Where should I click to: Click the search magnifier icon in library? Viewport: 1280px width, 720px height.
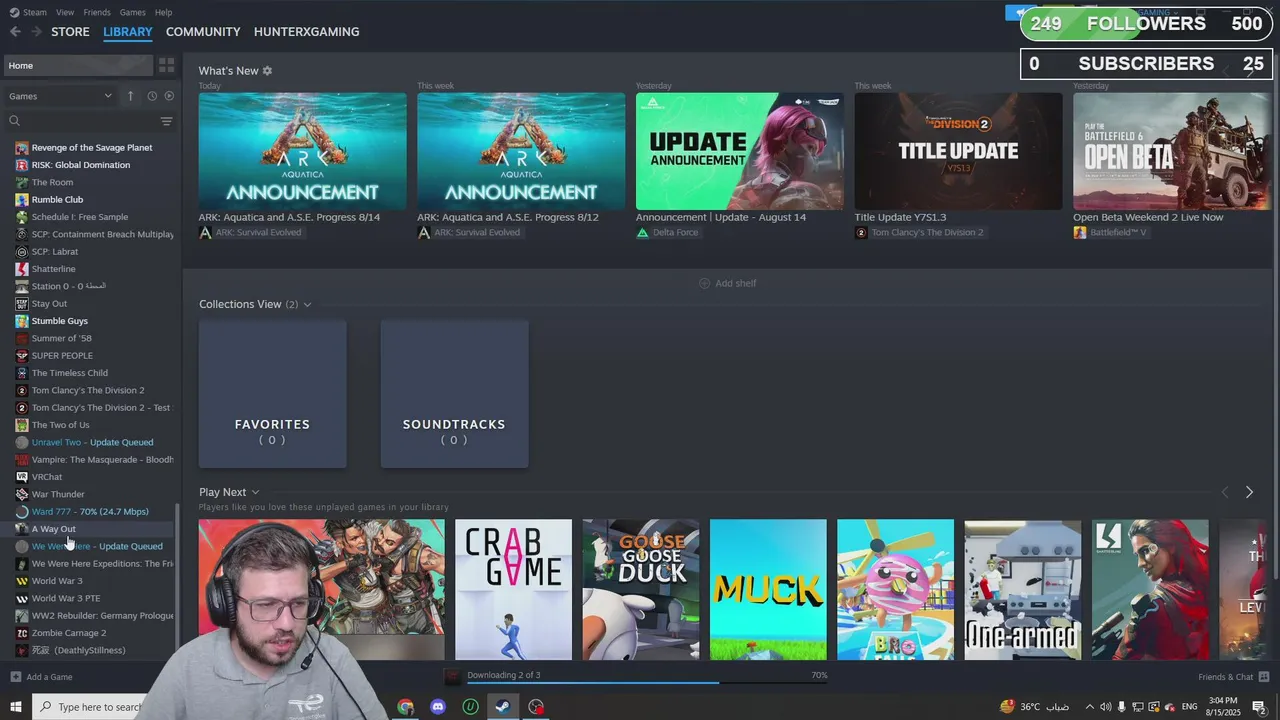(x=14, y=121)
